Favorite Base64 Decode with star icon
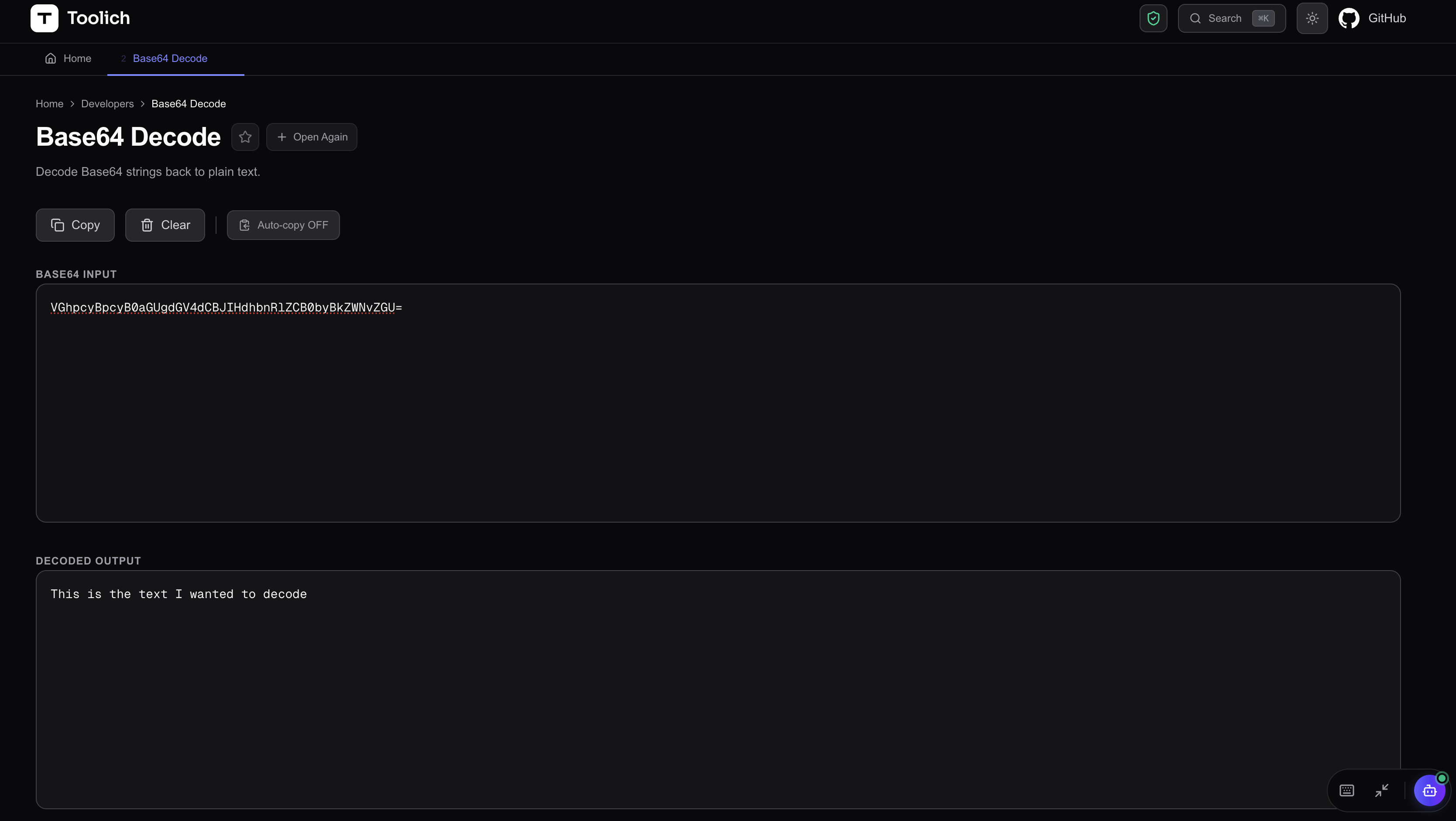Image resolution: width=1456 pixels, height=821 pixels. pos(245,137)
